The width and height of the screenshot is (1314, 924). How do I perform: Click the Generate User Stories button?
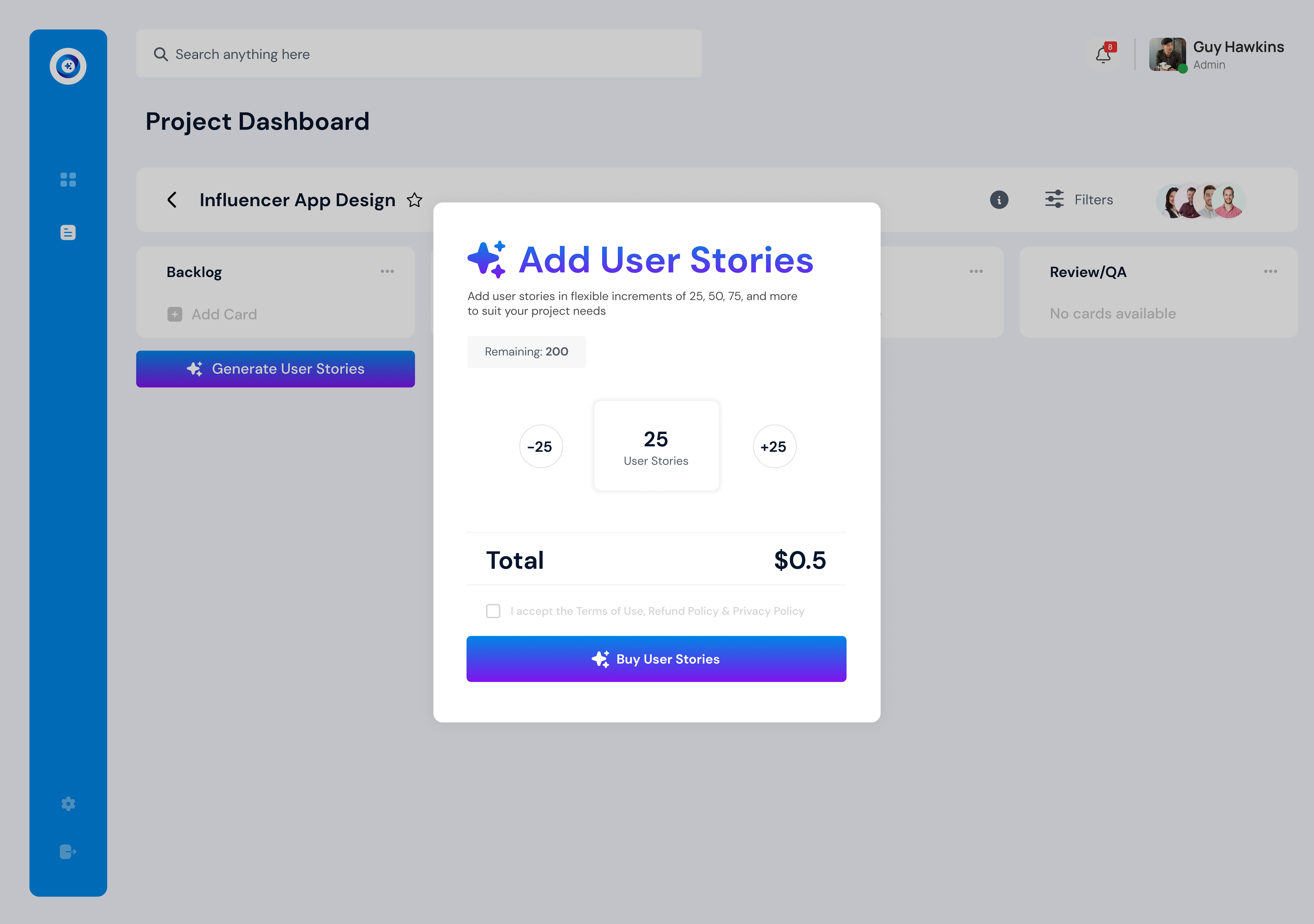pos(275,369)
